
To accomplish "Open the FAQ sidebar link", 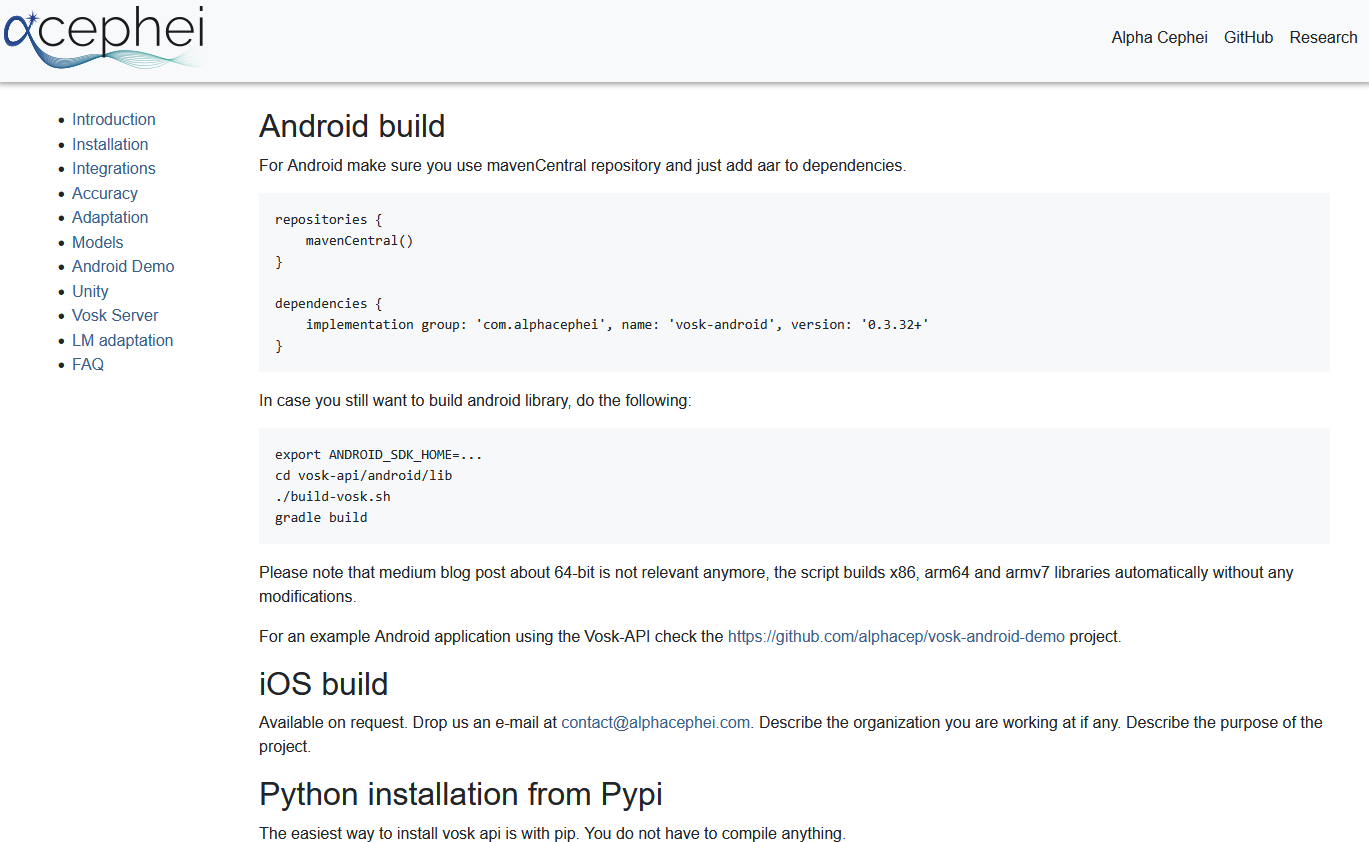I will coord(88,365).
